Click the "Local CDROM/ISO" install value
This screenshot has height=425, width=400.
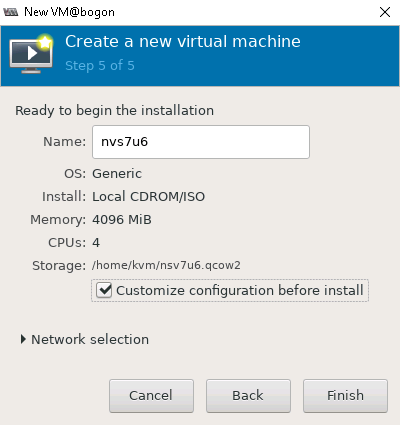[148, 197]
